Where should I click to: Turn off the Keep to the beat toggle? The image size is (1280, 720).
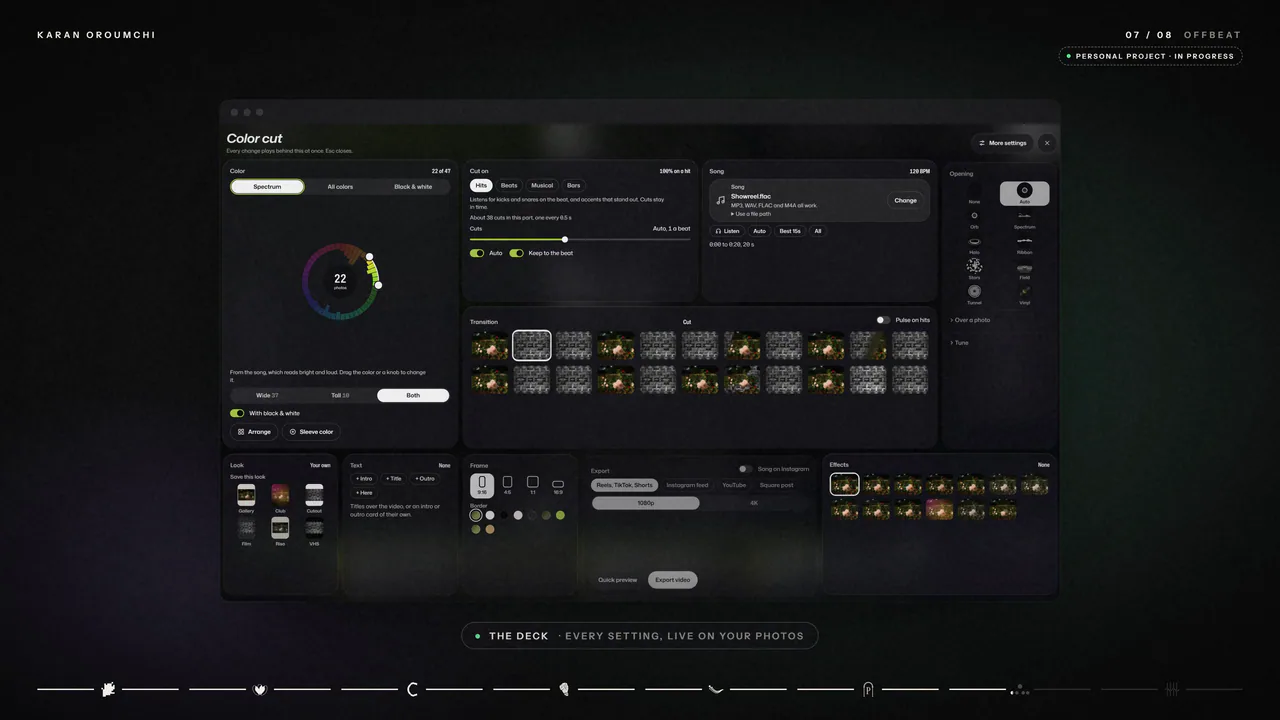point(516,253)
